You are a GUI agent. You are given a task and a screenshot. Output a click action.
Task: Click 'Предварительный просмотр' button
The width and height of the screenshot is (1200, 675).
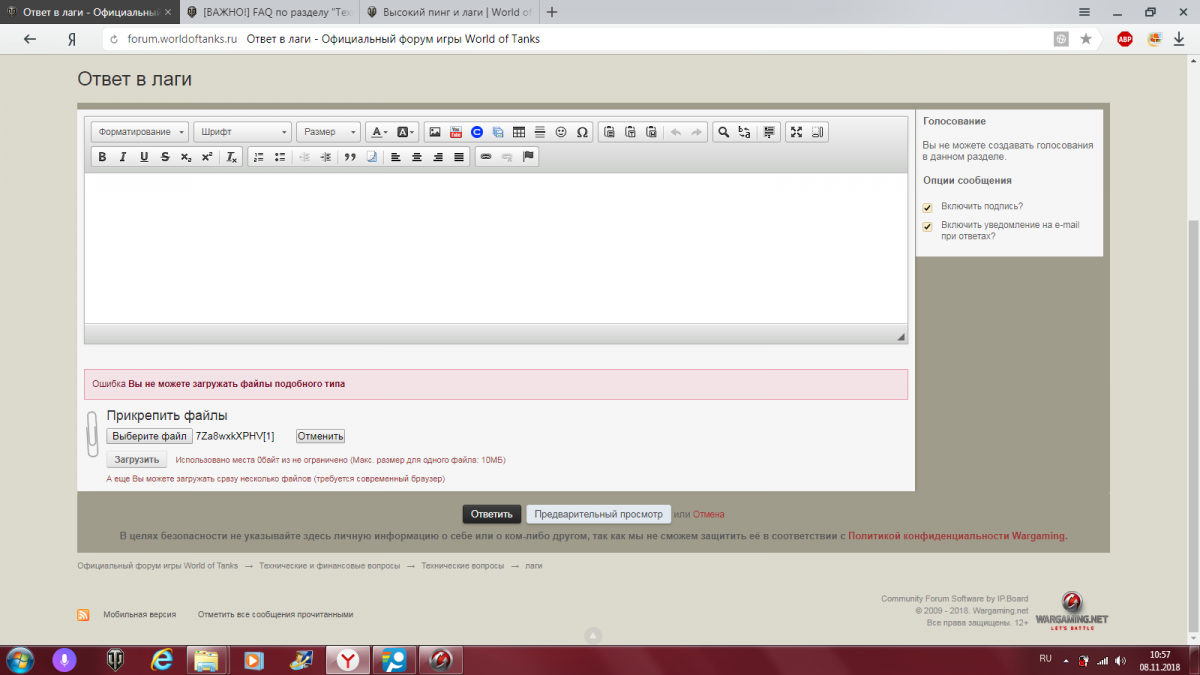(x=598, y=514)
